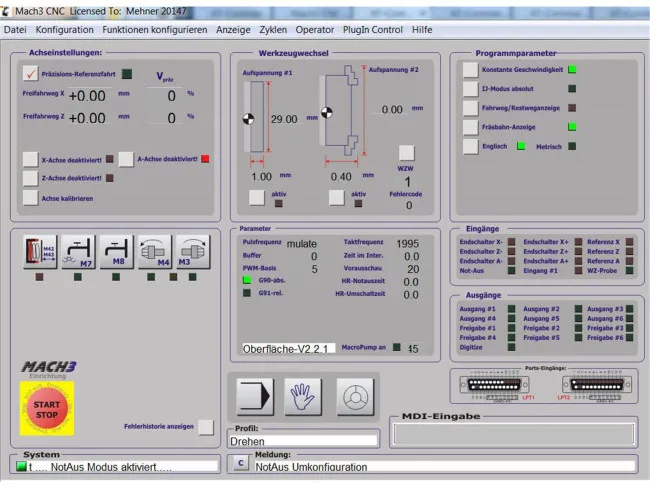Click the Oberfläche-V2.2.1 version field

[x=289, y=349]
